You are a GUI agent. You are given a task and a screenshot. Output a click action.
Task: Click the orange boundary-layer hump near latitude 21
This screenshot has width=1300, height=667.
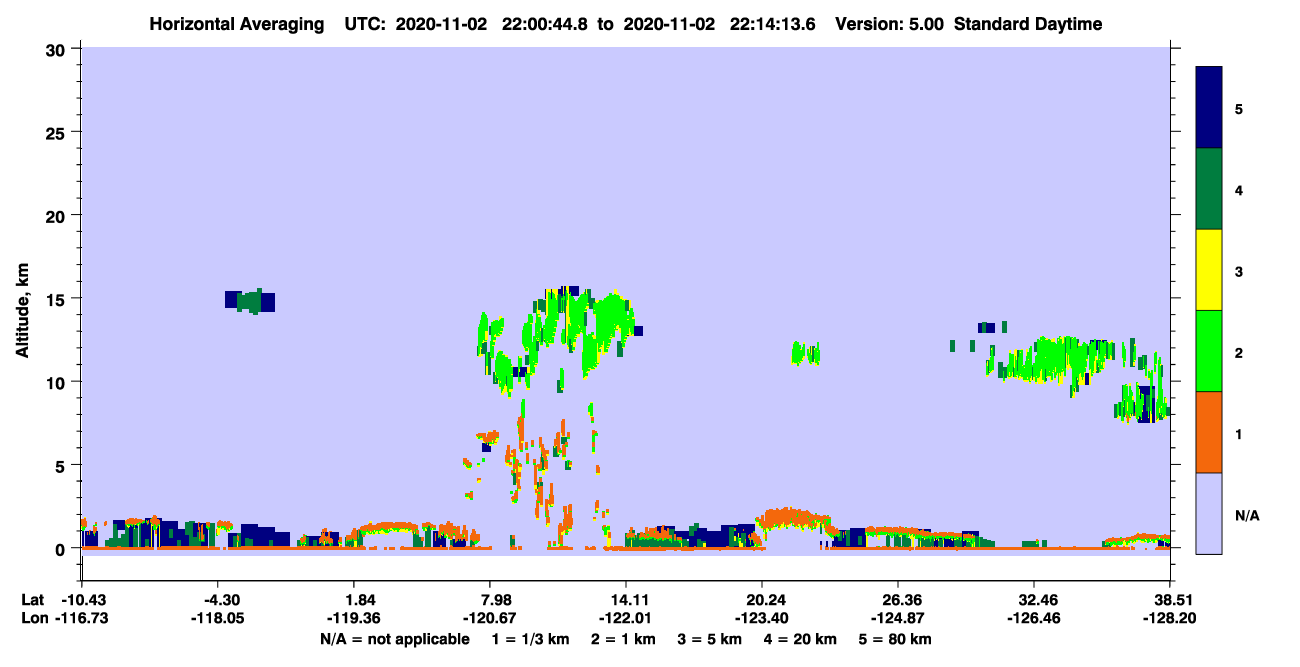795,519
